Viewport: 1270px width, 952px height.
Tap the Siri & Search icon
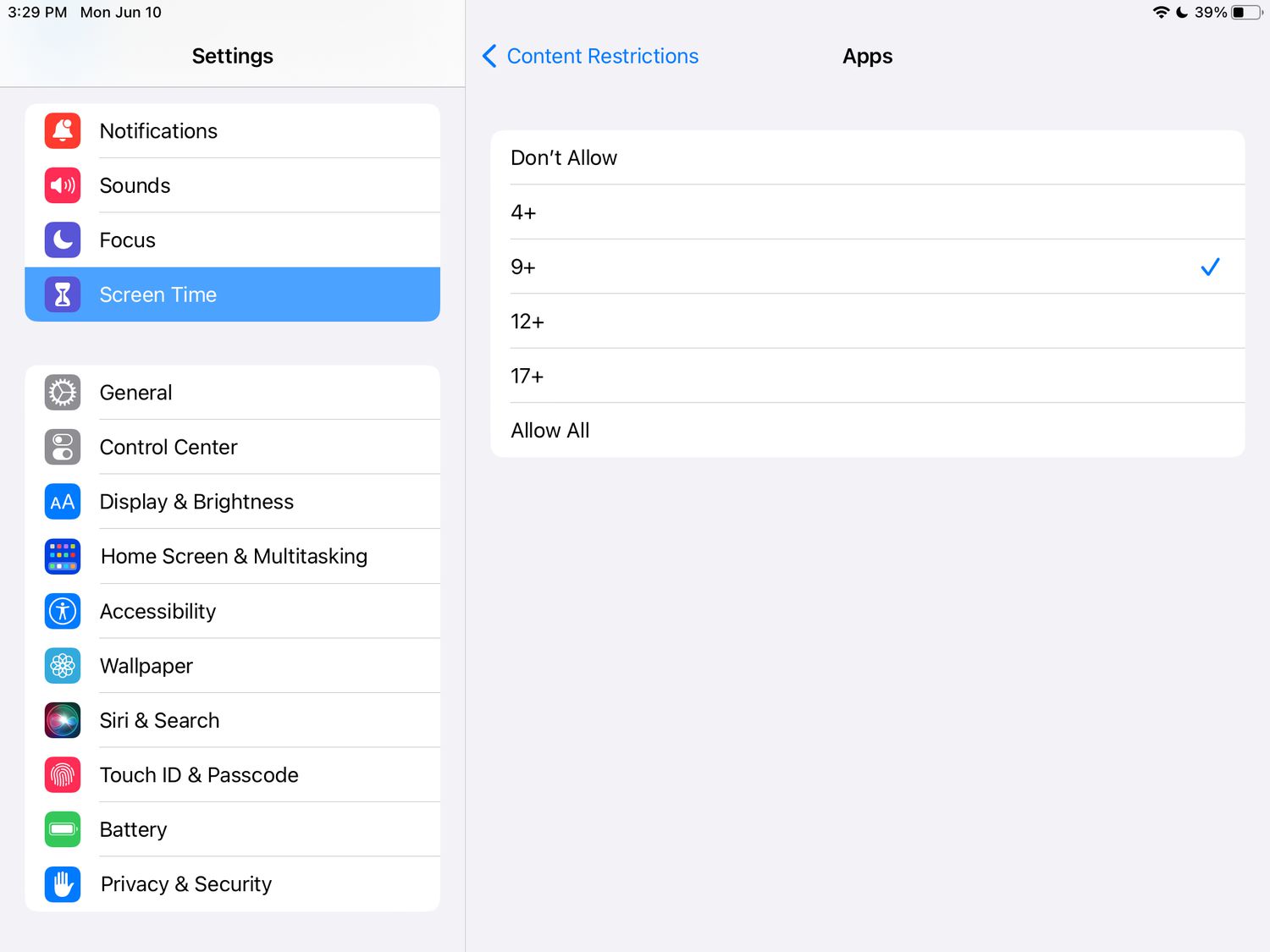63,720
